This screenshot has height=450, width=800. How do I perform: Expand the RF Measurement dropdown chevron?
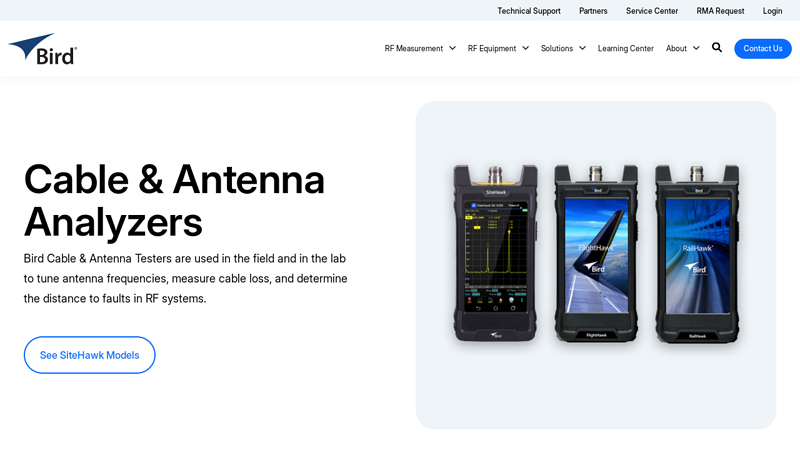tap(452, 48)
